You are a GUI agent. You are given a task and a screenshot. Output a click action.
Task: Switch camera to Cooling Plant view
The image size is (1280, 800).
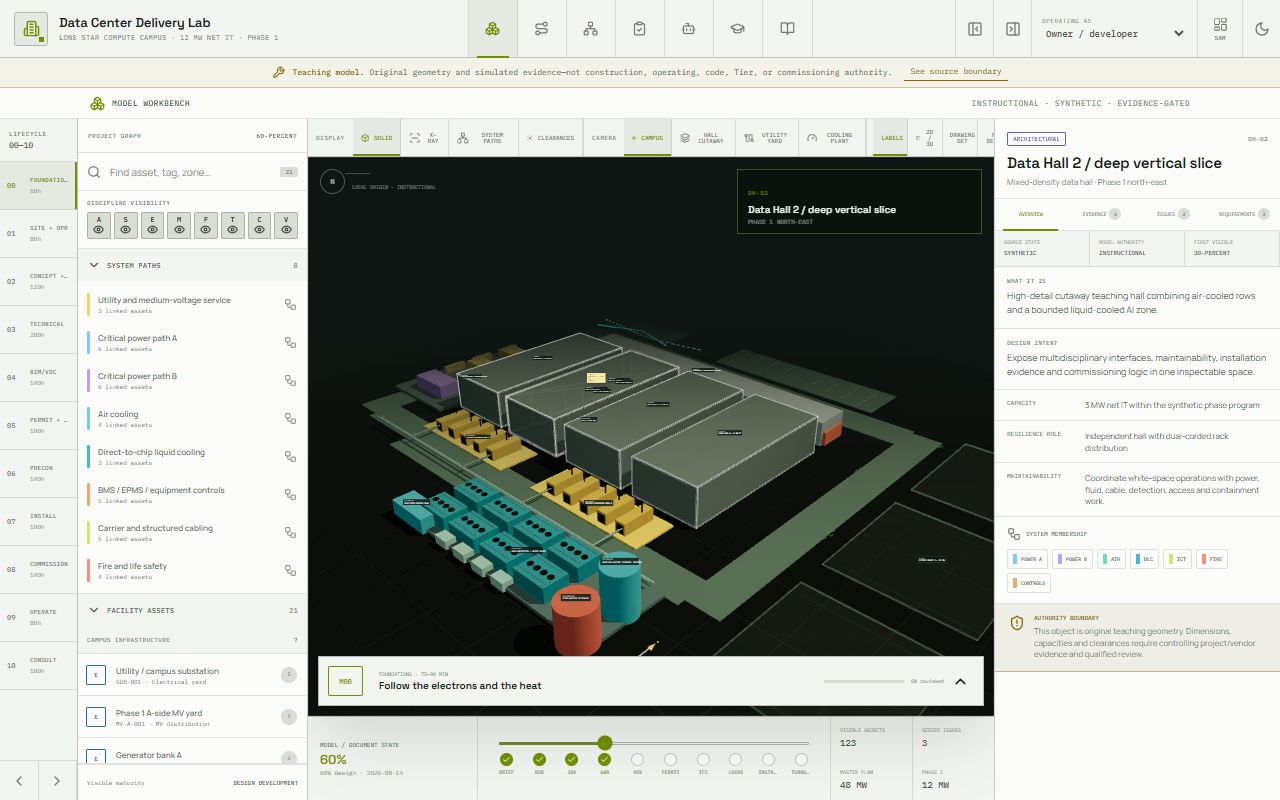click(831, 138)
